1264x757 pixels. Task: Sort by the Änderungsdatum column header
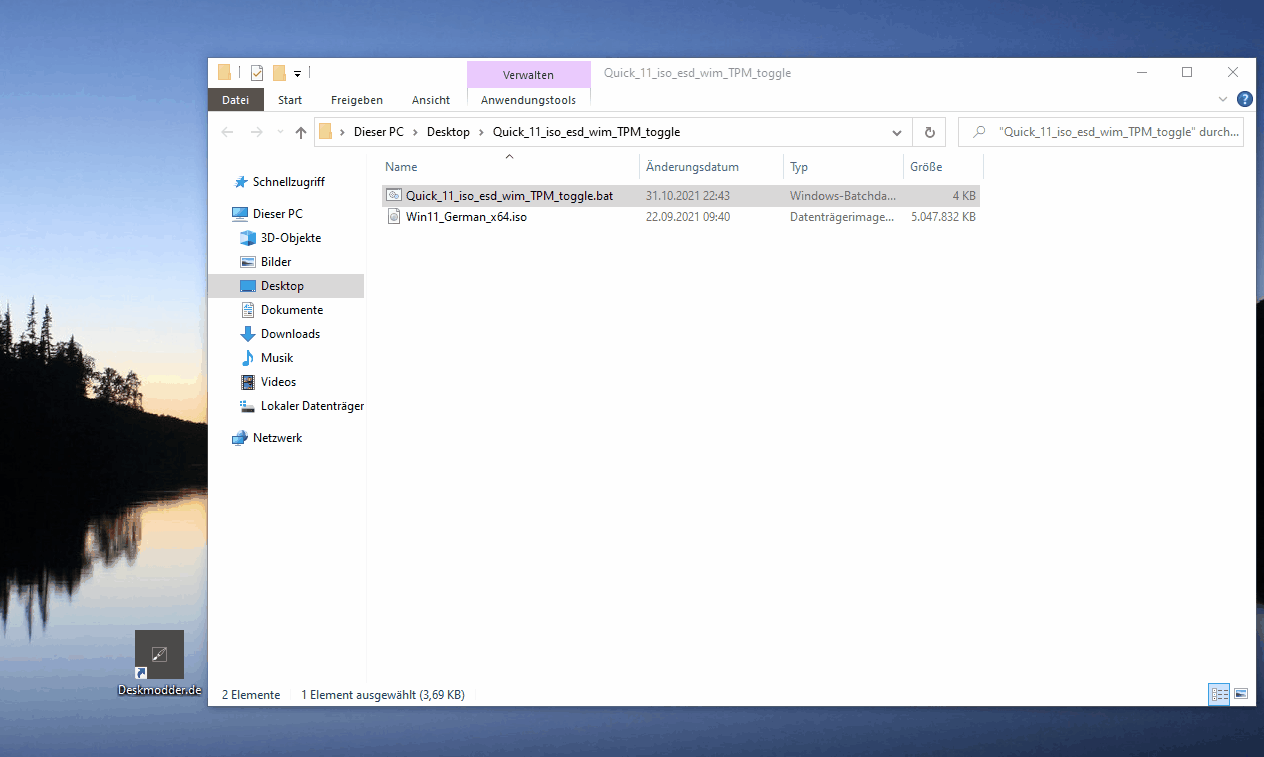click(711, 167)
